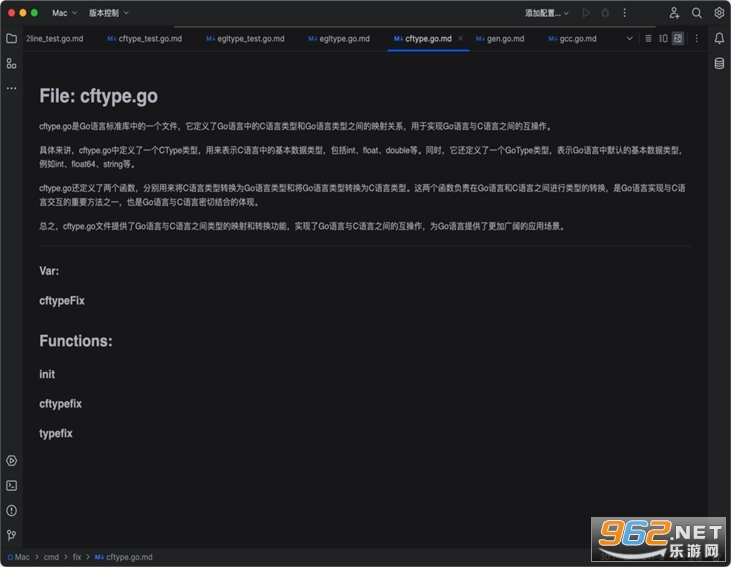Switch to preview-only view mode
This screenshot has height=567, width=731.
678,39
